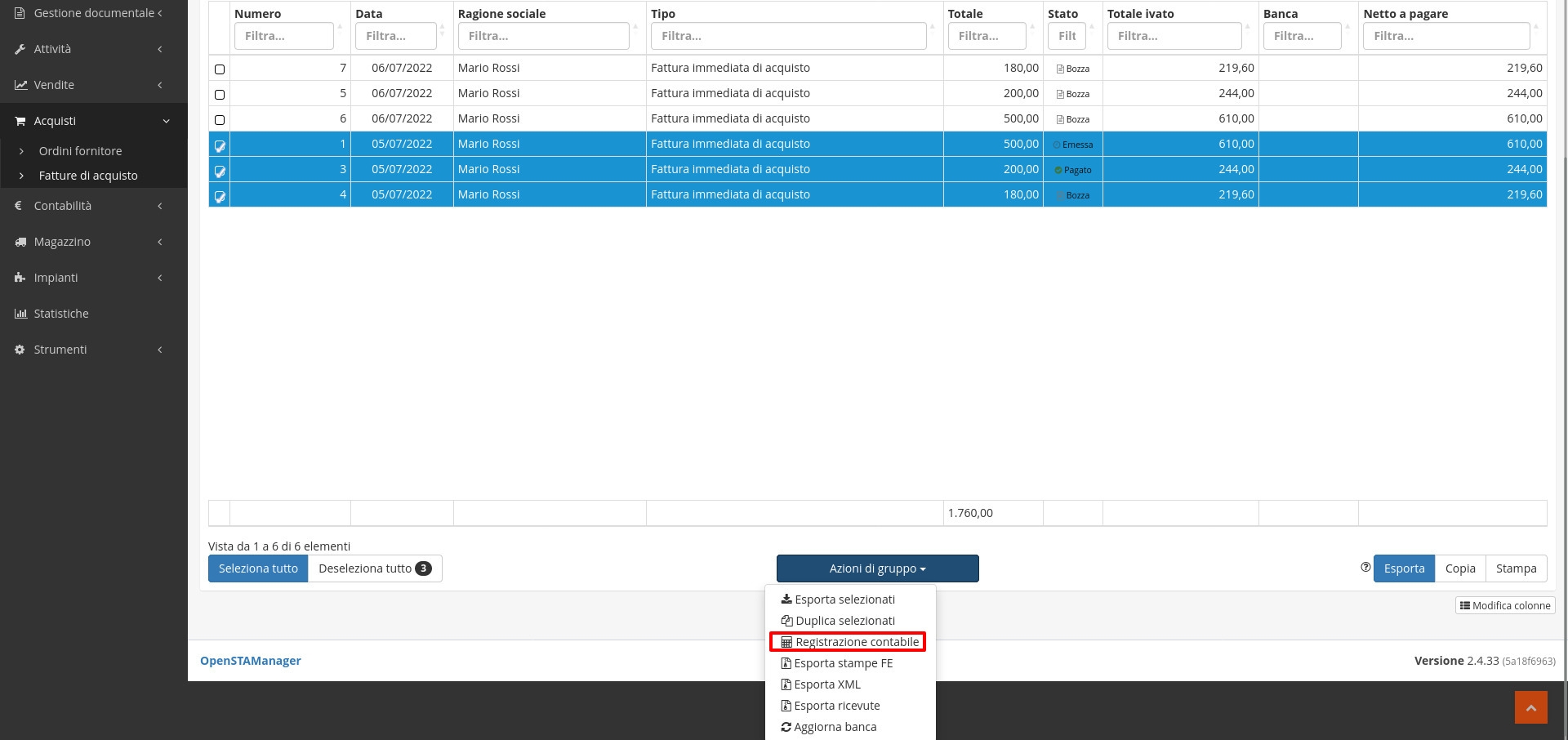The height and width of the screenshot is (740, 1568).
Task: Click the help question mark near Esporta
Action: tap(1365, 568)
